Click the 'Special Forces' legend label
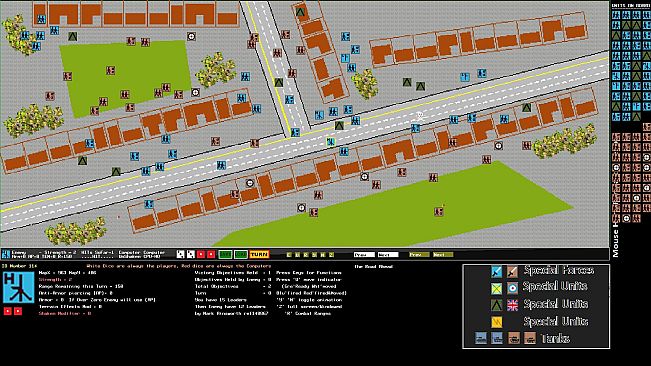Viewport: 651px width, 366px height. click(558, 271)
